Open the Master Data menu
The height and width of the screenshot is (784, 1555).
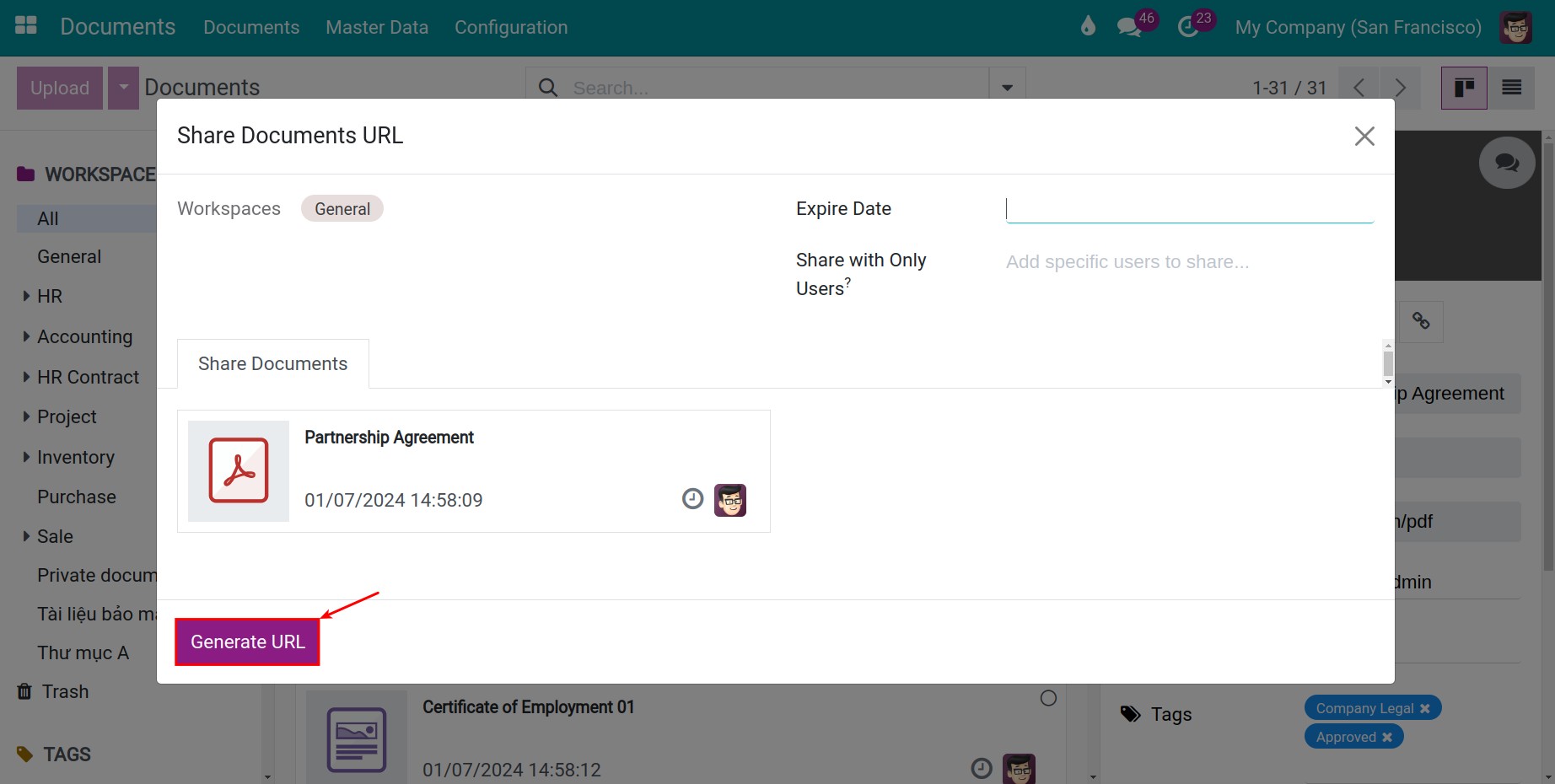[x=376, y=26]
